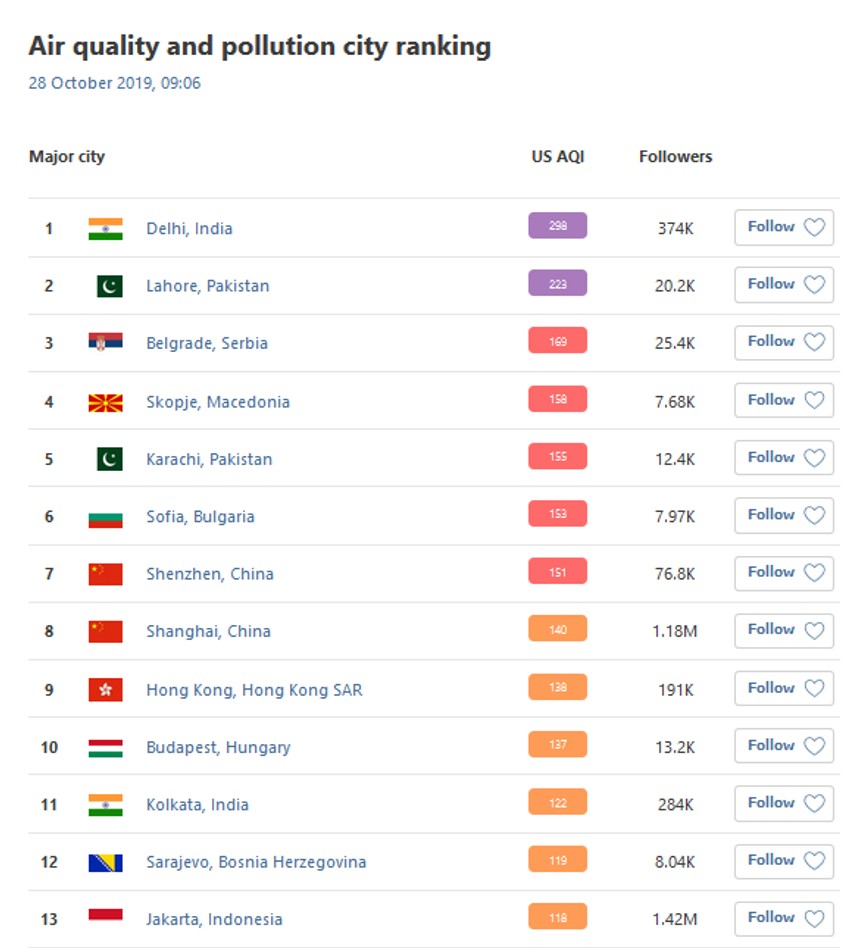Click Budapest's orange 137 AQI badge
This screenshot has width=850, height=948.
click(x=557, y=745)
